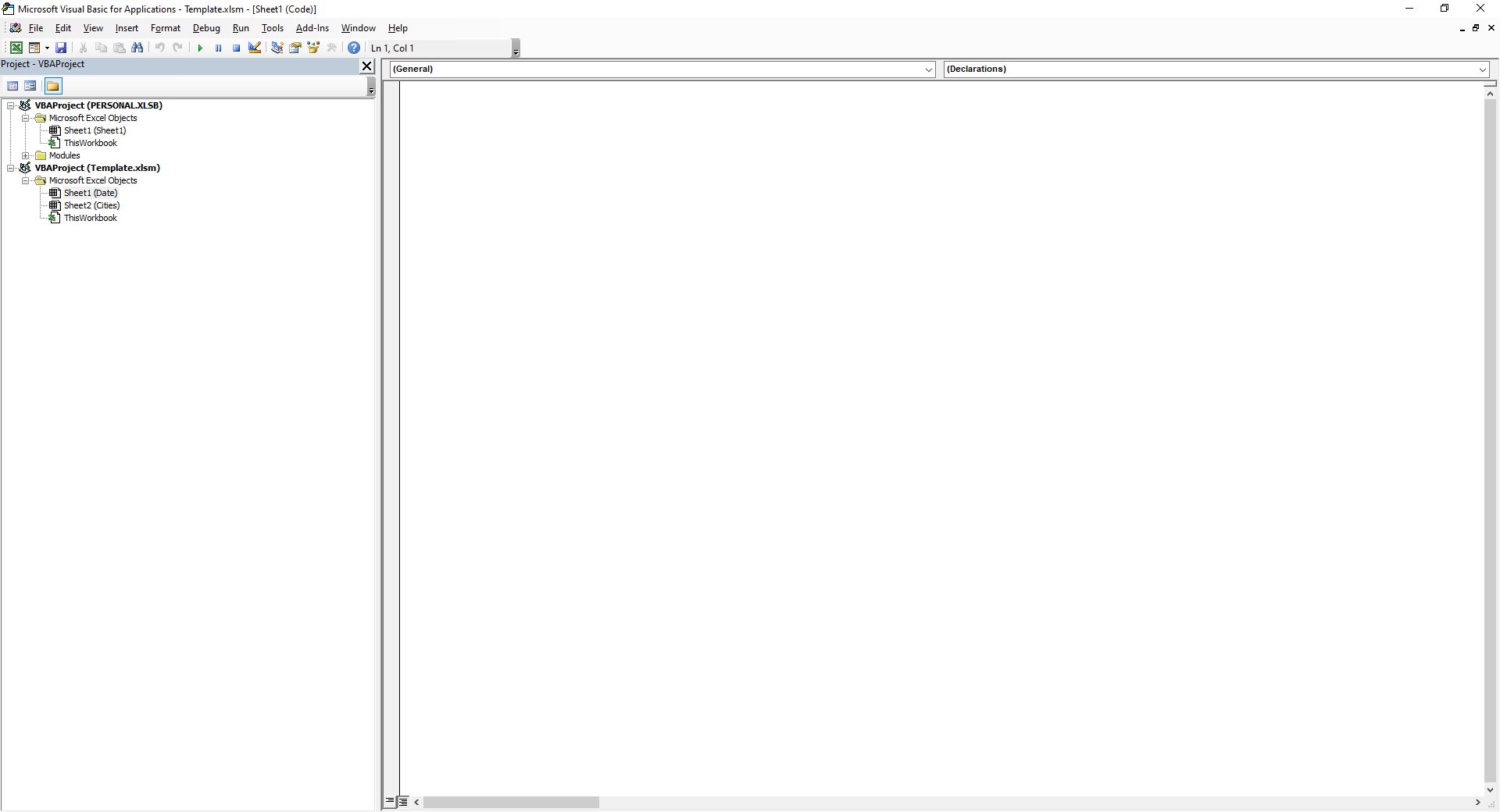Run the macro with the green play icon

[x=200, y=48]
